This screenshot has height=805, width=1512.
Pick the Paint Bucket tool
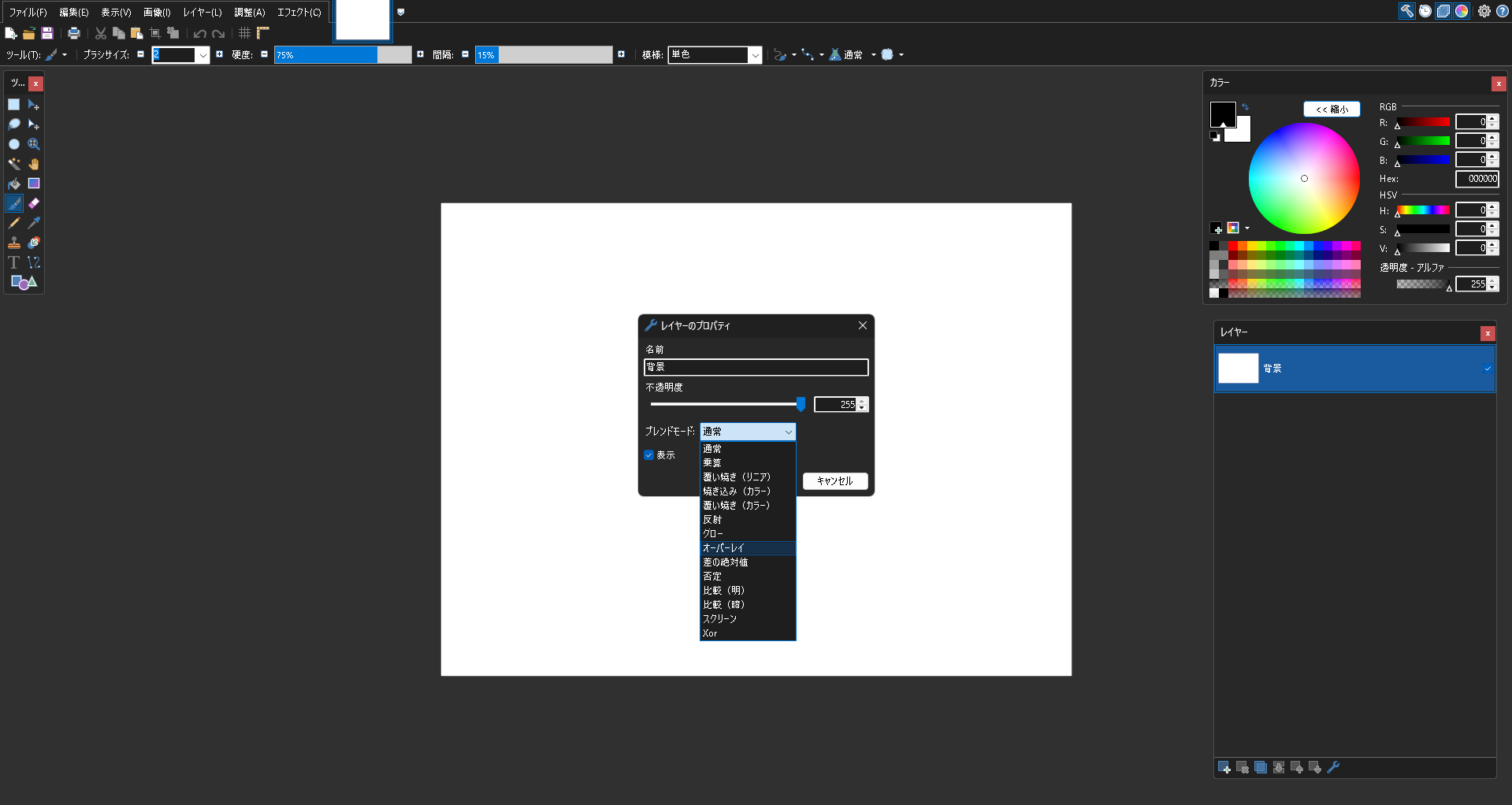tap(14, 184)
